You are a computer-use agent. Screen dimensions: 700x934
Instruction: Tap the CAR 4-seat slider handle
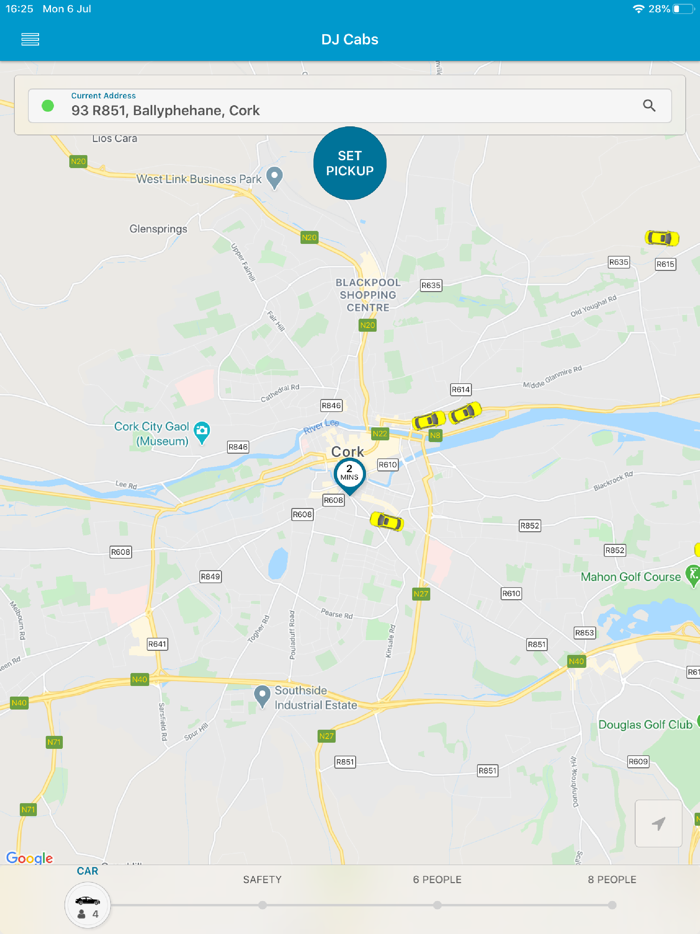click(x=88, y=905)
